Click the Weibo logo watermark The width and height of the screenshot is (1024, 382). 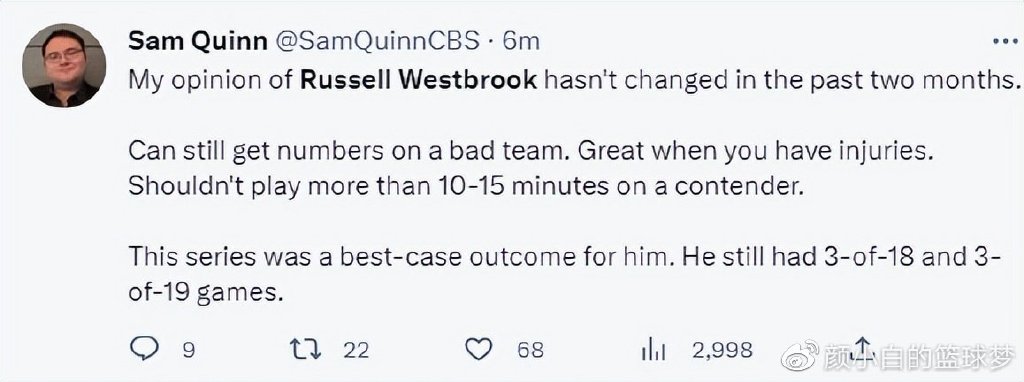[x=800, y=354]
